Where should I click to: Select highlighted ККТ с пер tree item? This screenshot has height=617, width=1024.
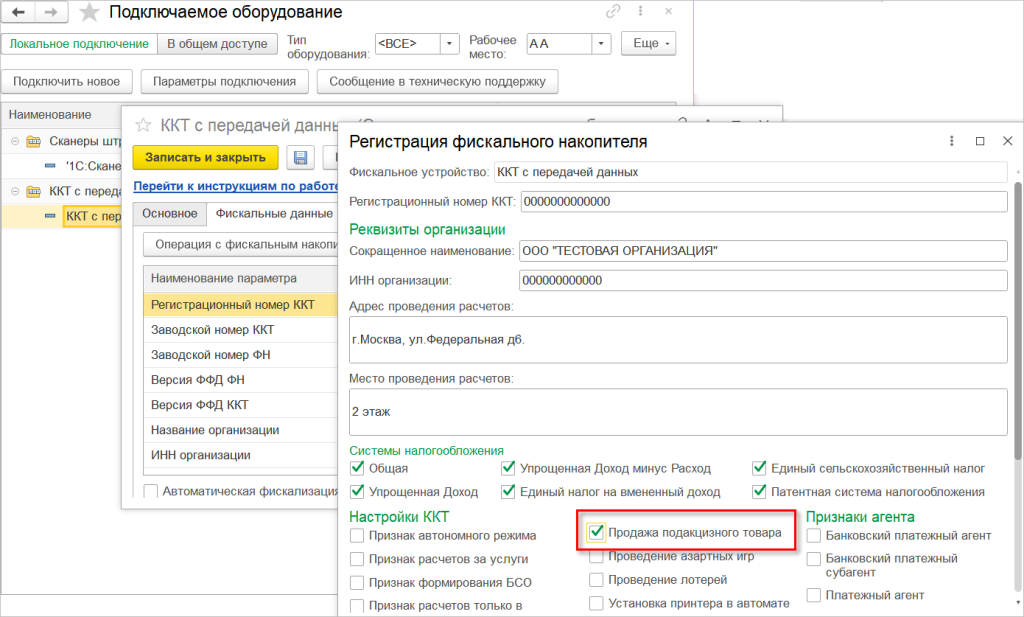point(93,216)
